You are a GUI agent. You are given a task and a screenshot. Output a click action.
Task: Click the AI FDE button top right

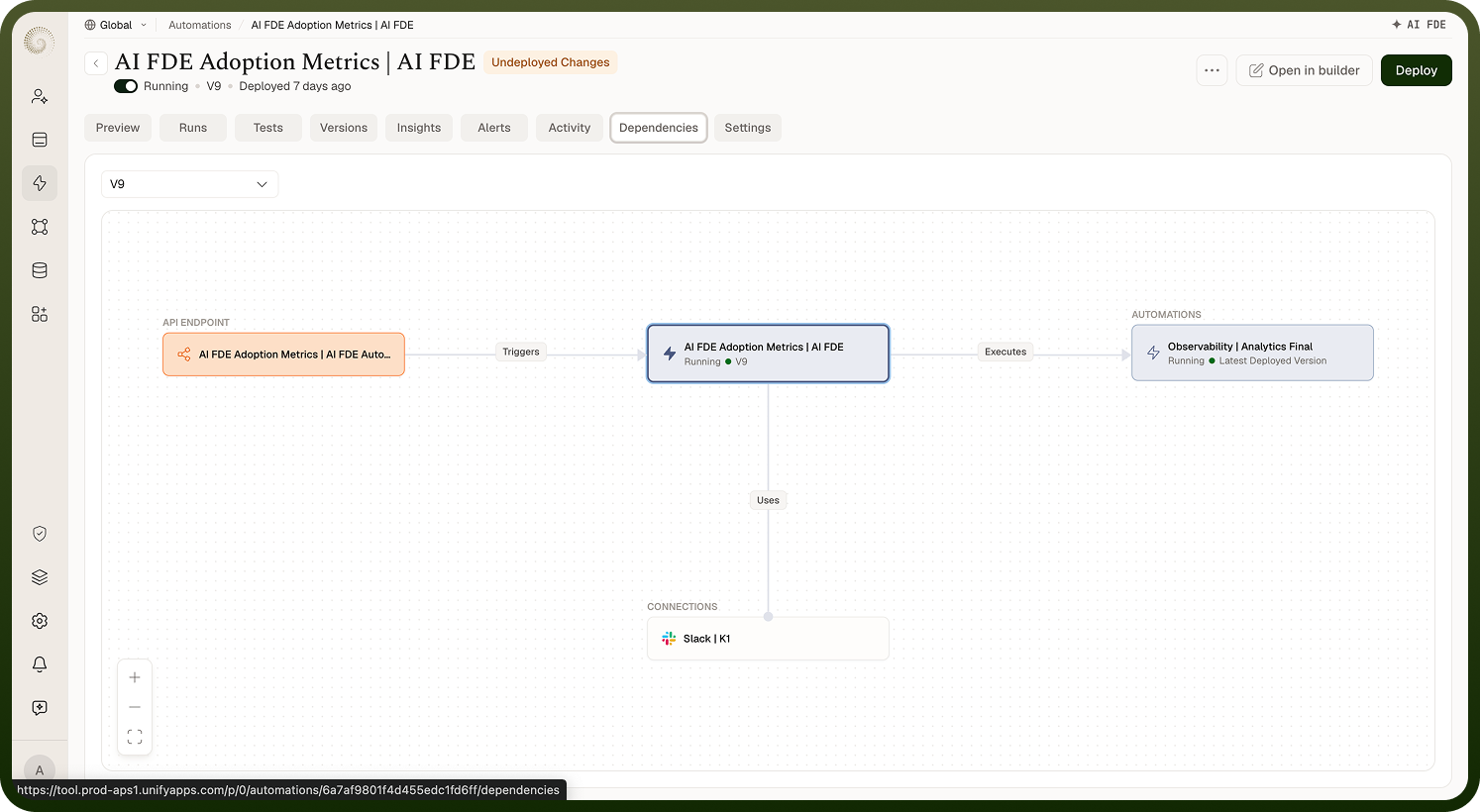[x=1420, y=25]
